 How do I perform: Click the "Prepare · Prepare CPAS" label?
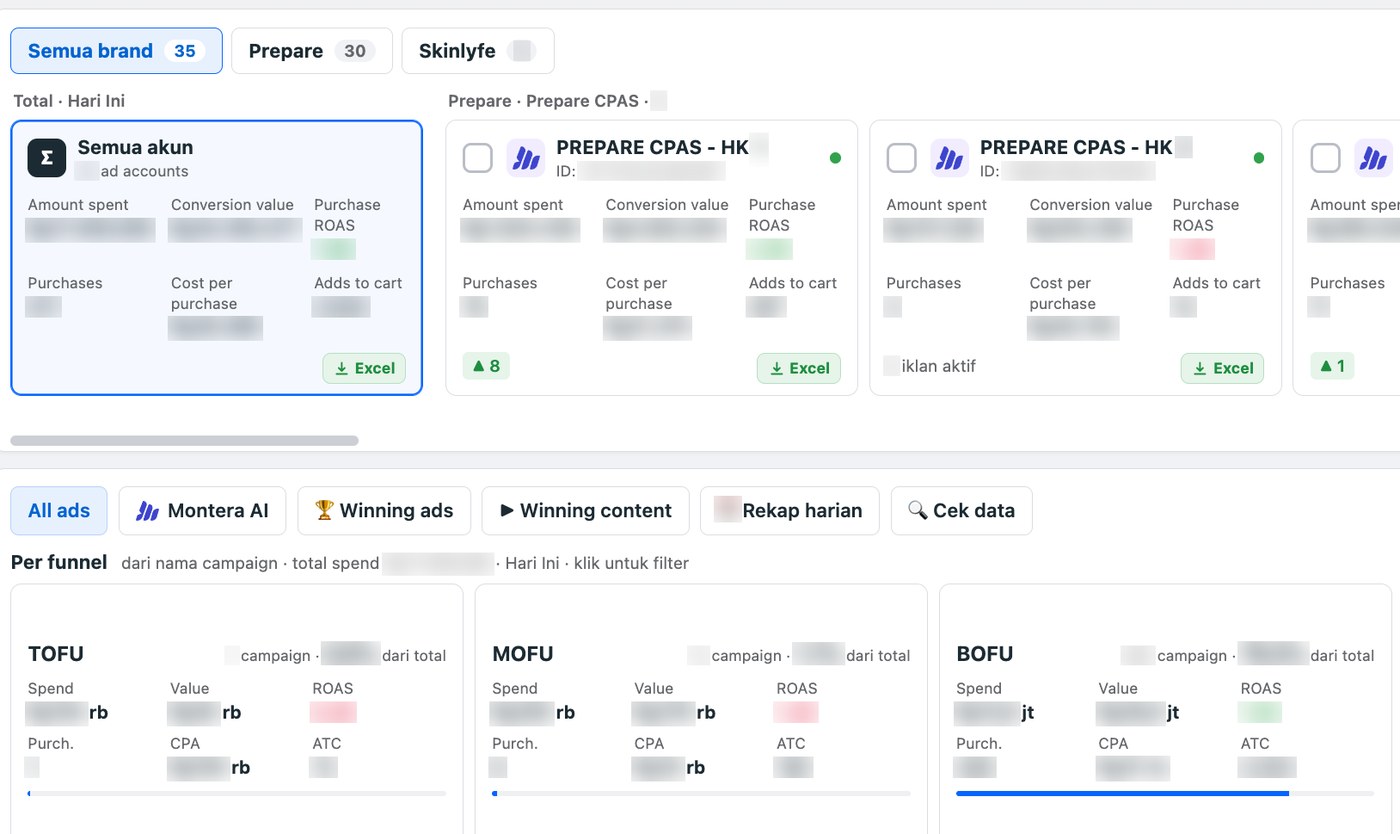543,101
